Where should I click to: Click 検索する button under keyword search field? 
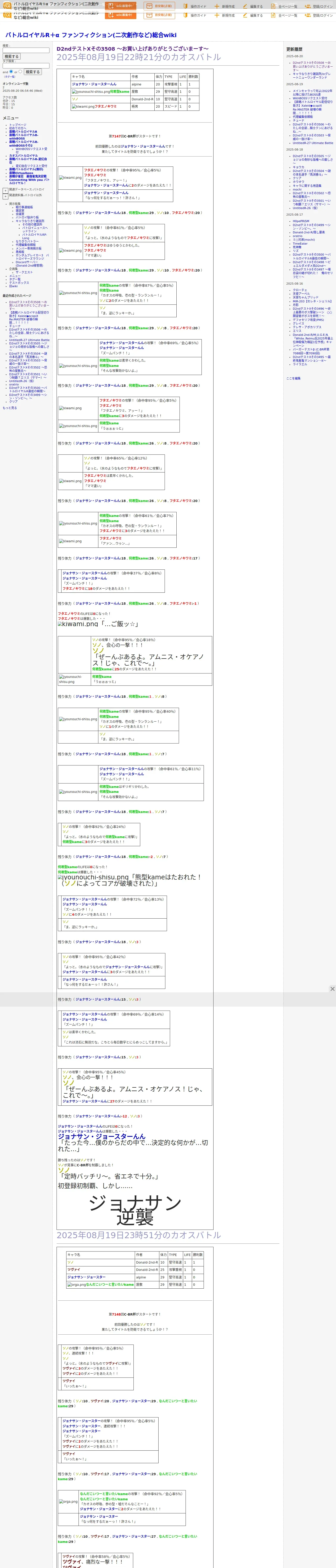coord(12,57)
